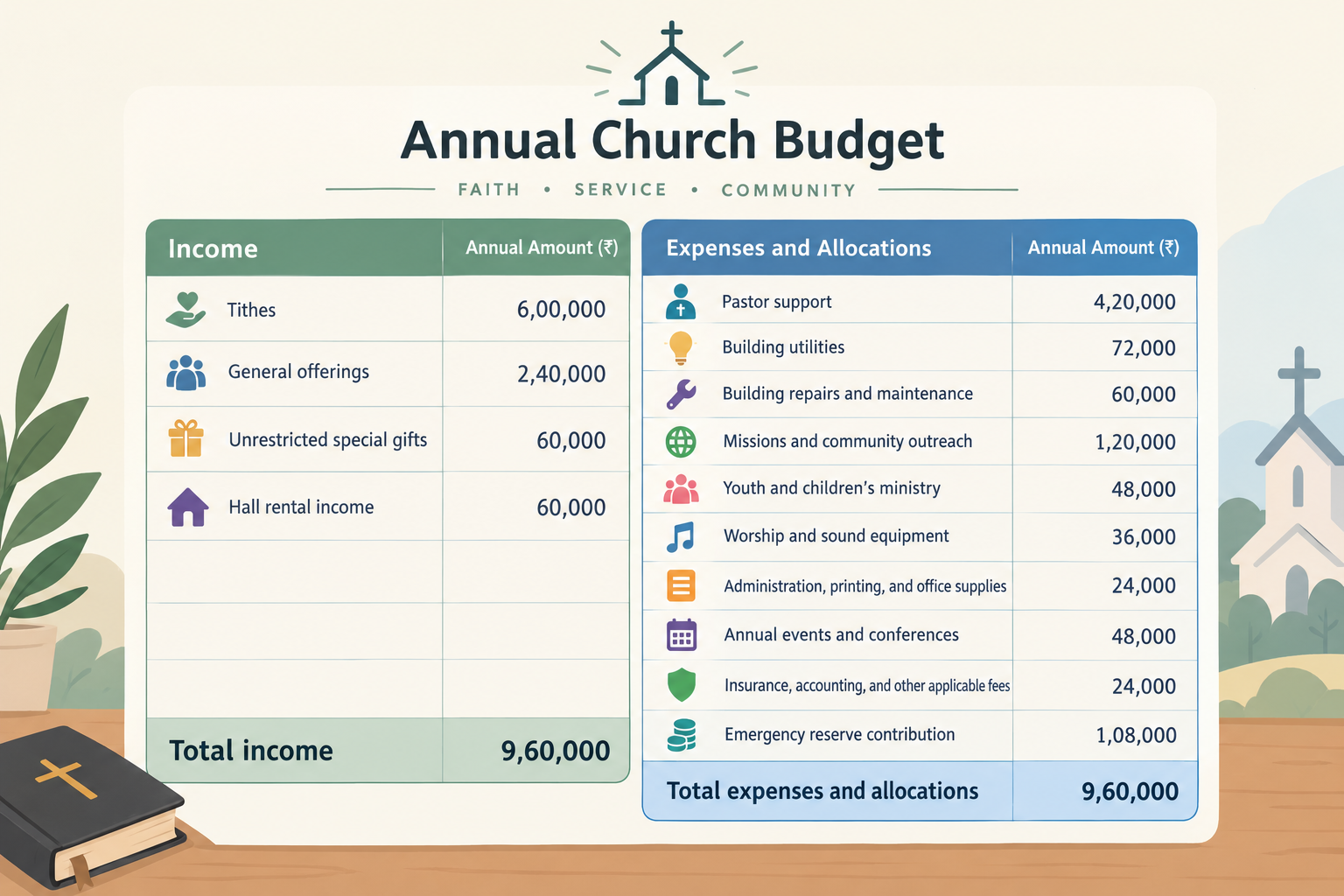Click the Administration amount 24,000

click(1144, 585)
